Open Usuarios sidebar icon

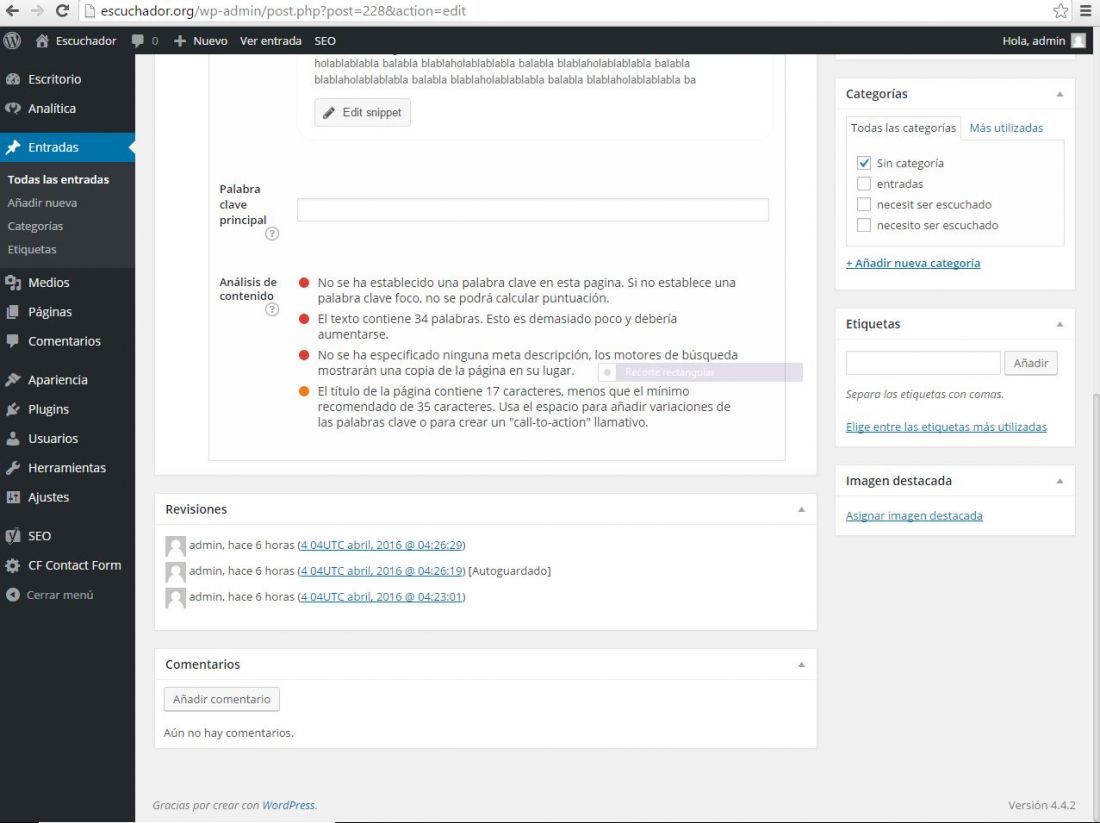coord(13,439)
